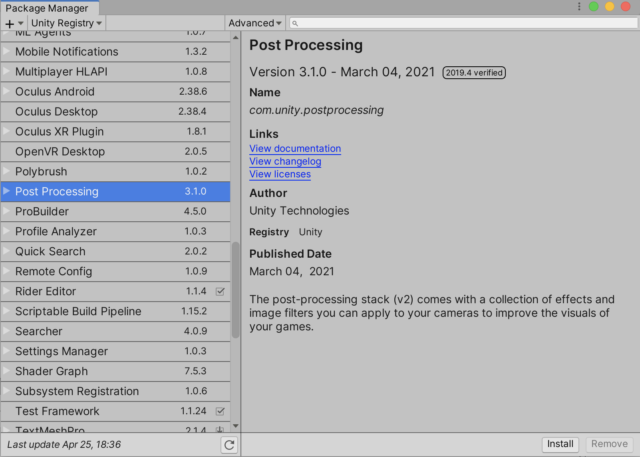The height and width of the screenshot is (457, 640).
Task: Click the yellow window button
Action: coord(610,7)
